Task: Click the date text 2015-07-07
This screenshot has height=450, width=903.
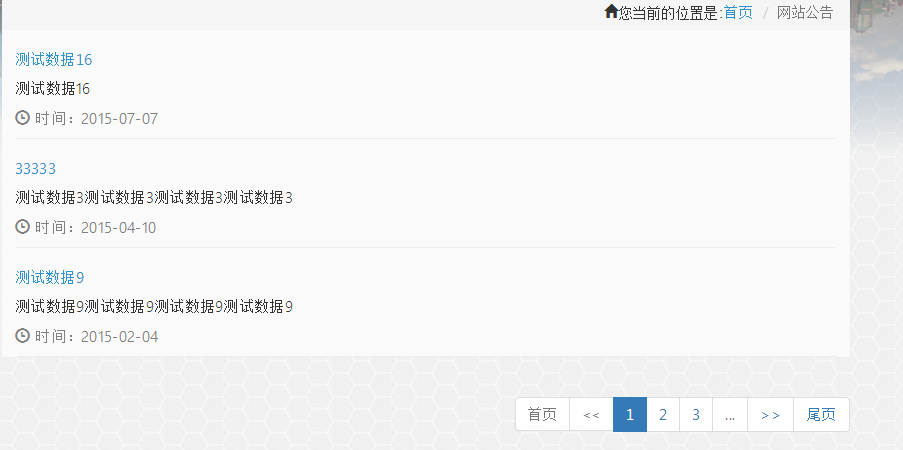Action: [x=119, y=119]
